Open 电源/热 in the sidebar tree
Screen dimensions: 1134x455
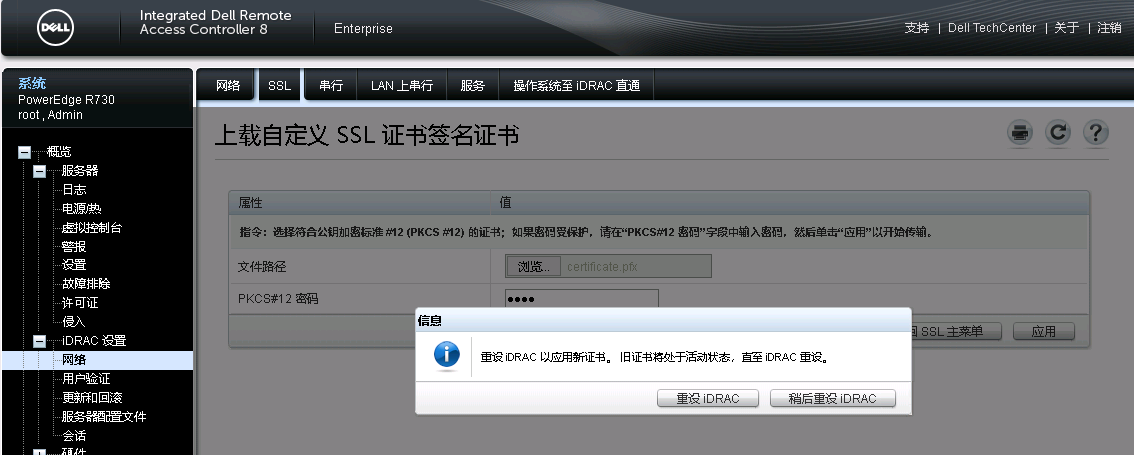click(81, 209)
